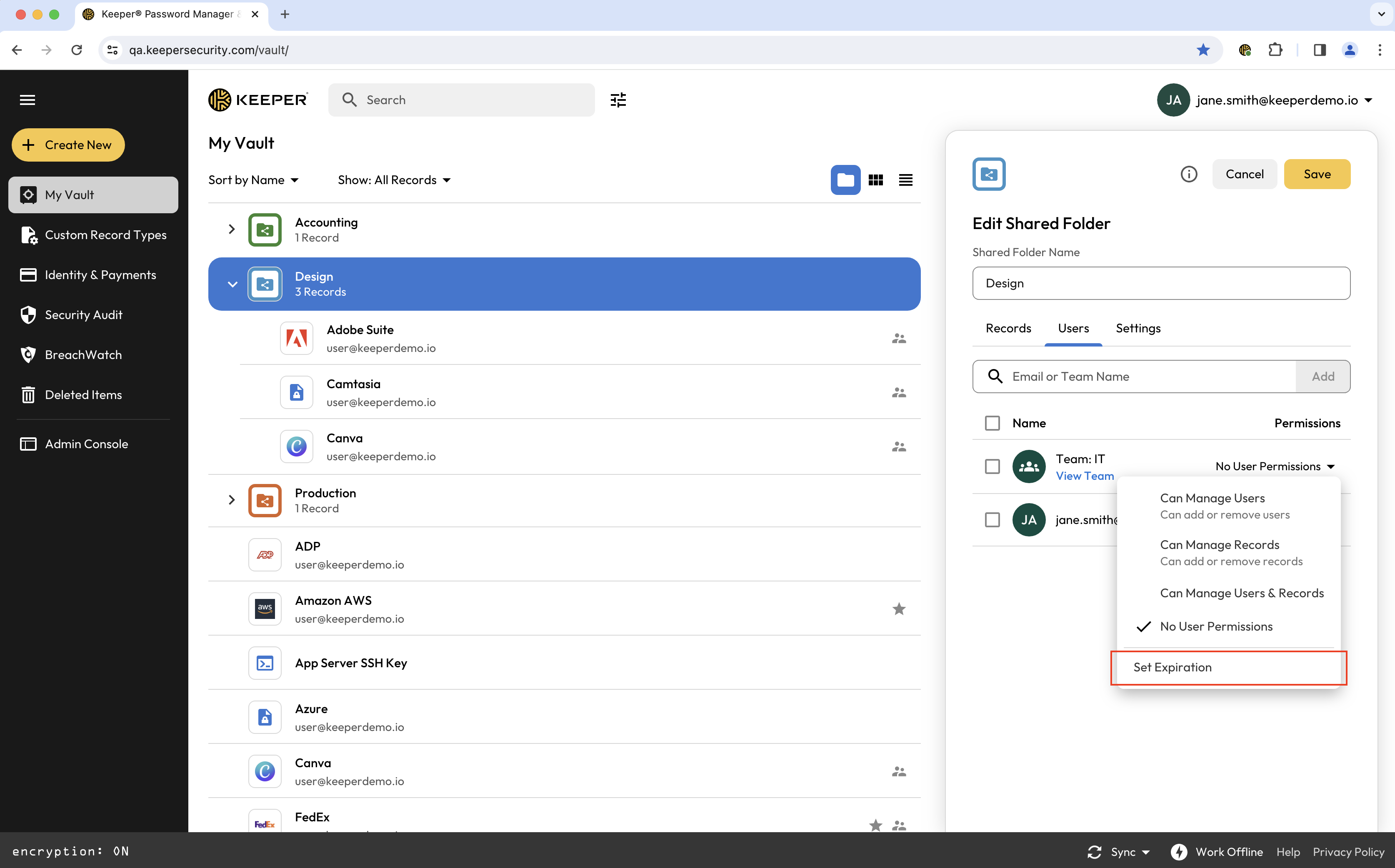
Task: Toggle the hamburger menu icon
Action: click(x=27, y=100)
